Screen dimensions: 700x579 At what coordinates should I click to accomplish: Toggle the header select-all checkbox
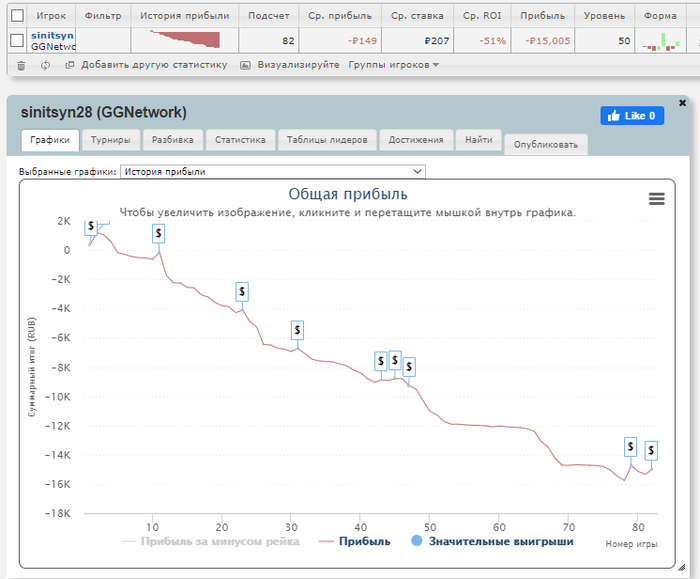pyautogui.click(x=17, y=16)
